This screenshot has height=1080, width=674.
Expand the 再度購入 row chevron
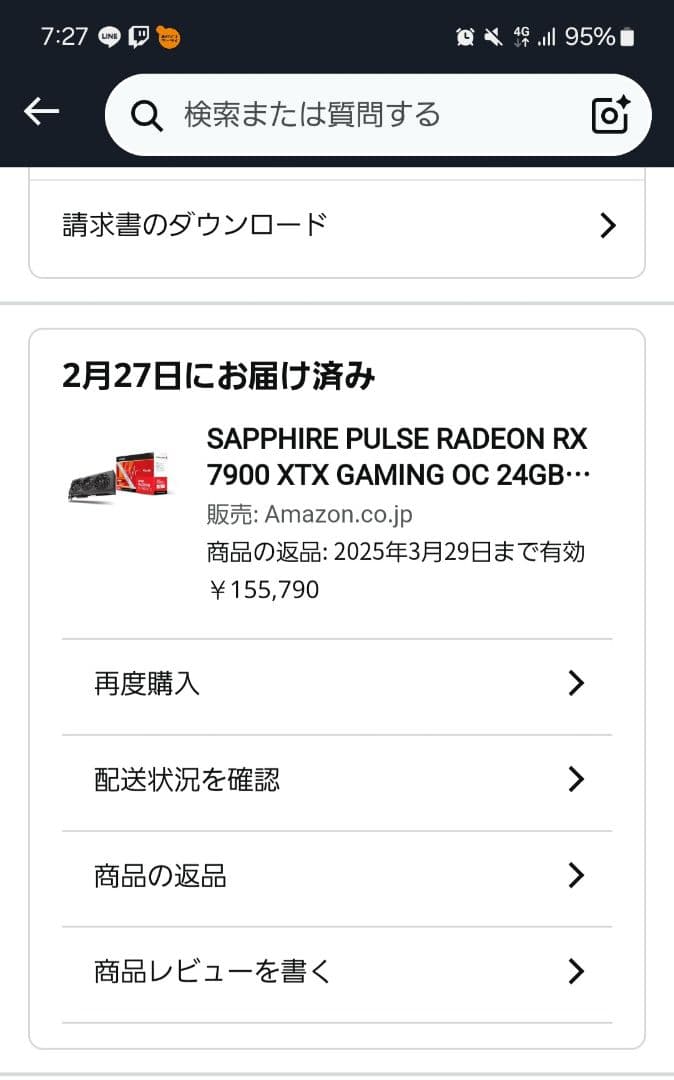(x=575, y=683)
